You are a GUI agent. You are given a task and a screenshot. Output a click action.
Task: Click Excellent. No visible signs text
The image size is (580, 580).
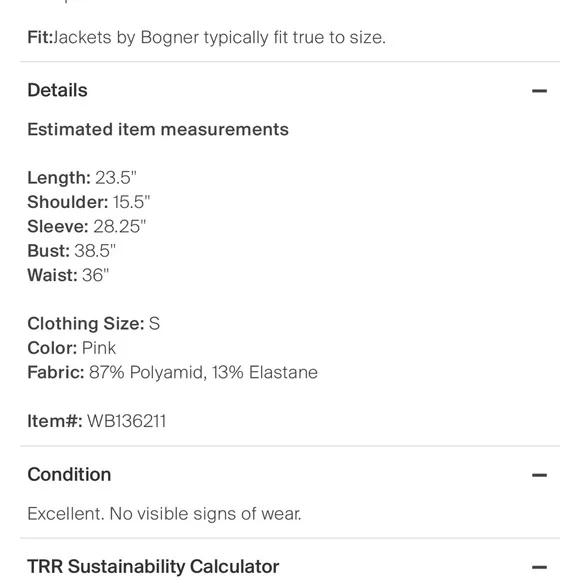pyautogui.click(x=164, y=514)
